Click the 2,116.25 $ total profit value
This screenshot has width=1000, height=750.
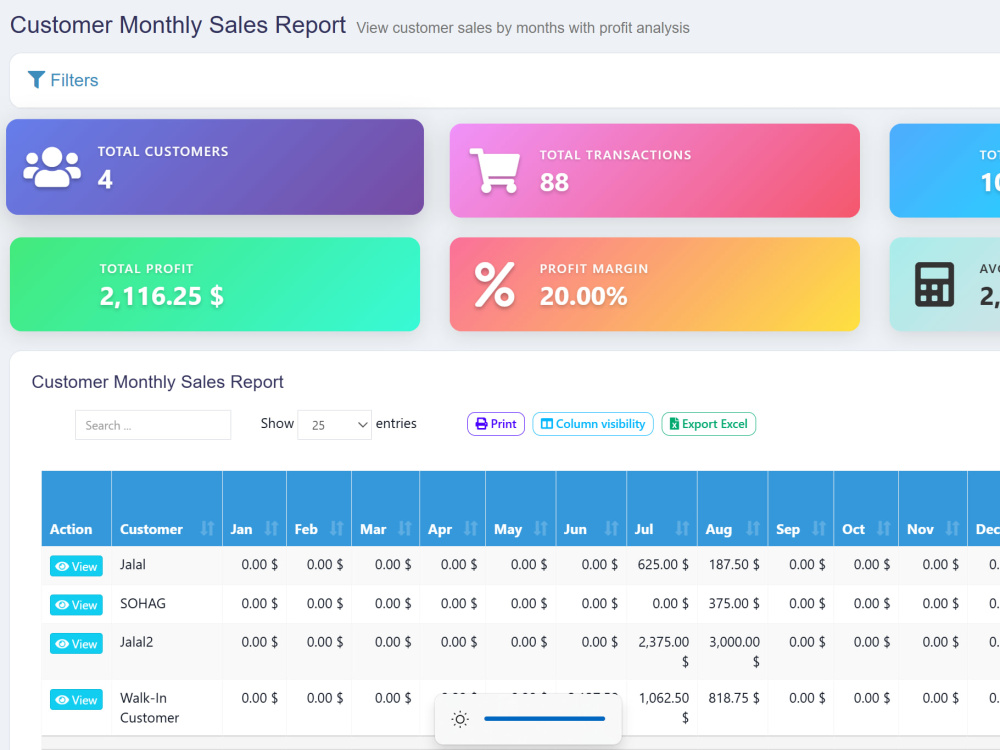coord(161,296)
